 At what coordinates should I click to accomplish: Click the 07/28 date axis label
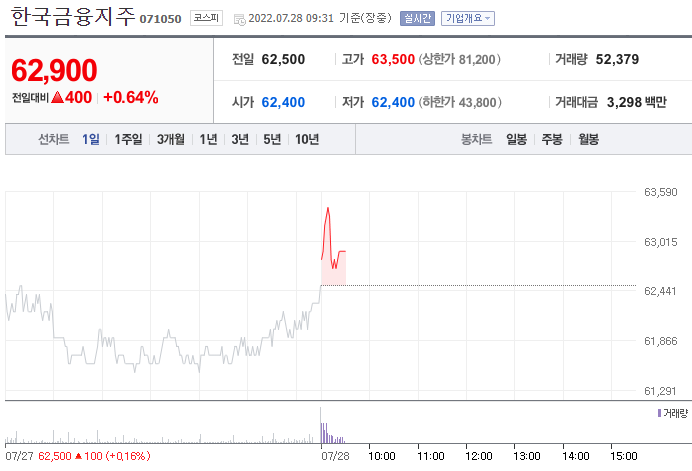tap(335, 456)
